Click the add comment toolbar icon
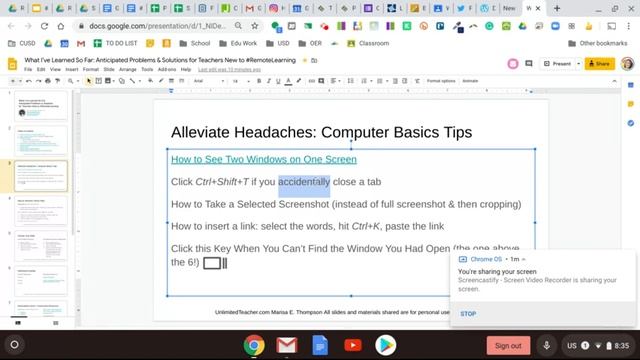640x360 pixels. click(x=321, y=81)
